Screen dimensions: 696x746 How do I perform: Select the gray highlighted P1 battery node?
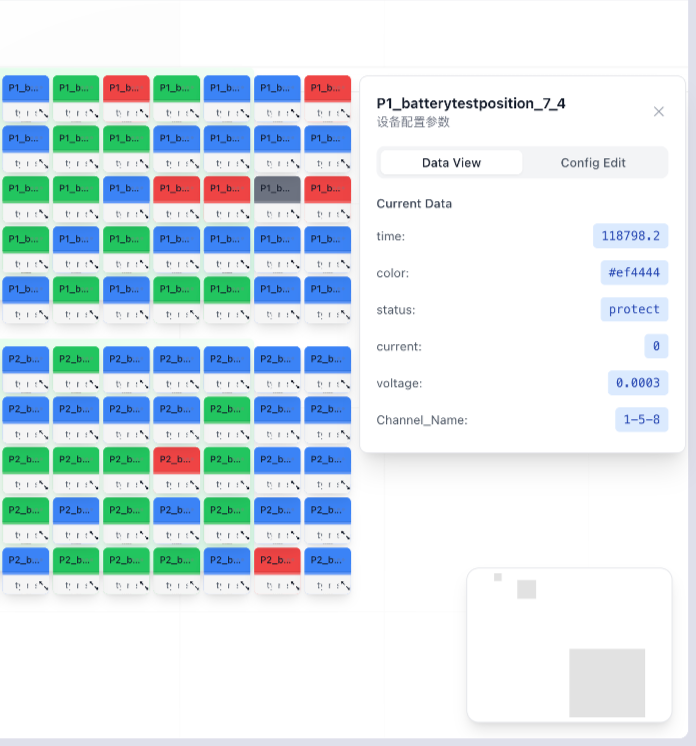pyautogui.click(x=277, y=188)
